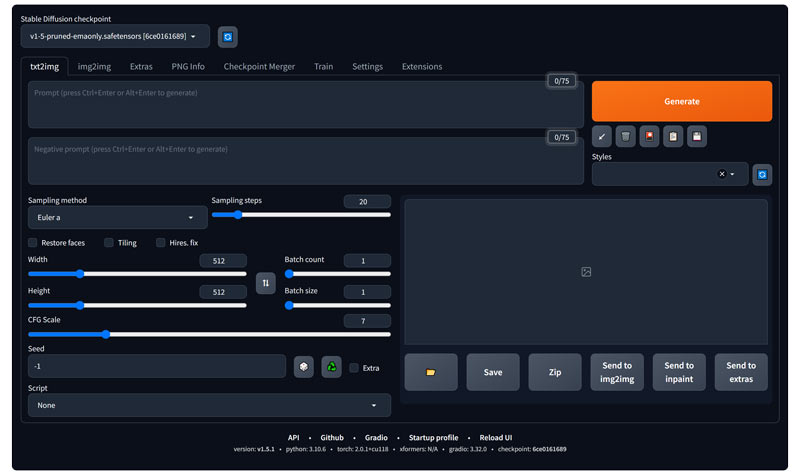This screenshot has width=800, height=475.
Task: Click the CFG Scale slider
Action: coord(209,334)
